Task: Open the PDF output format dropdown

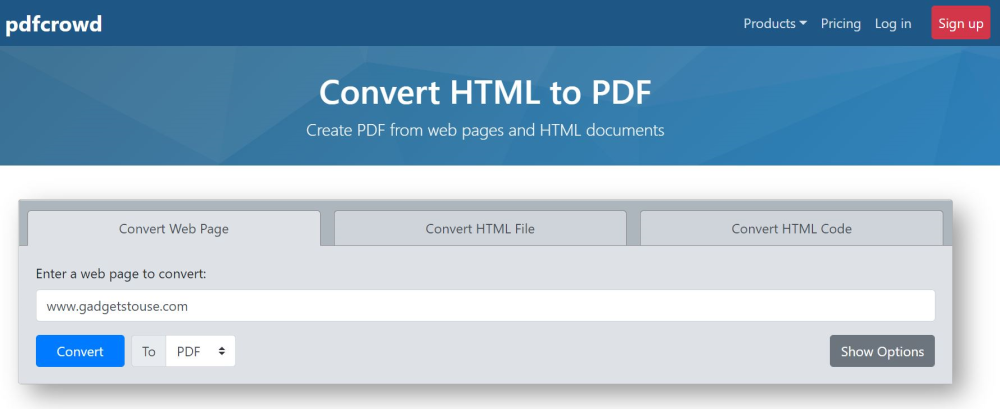Action: [200, 351]
